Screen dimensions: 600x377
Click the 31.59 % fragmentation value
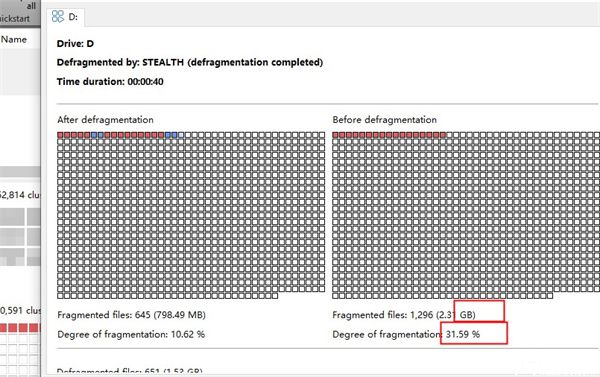coord(463,334)
